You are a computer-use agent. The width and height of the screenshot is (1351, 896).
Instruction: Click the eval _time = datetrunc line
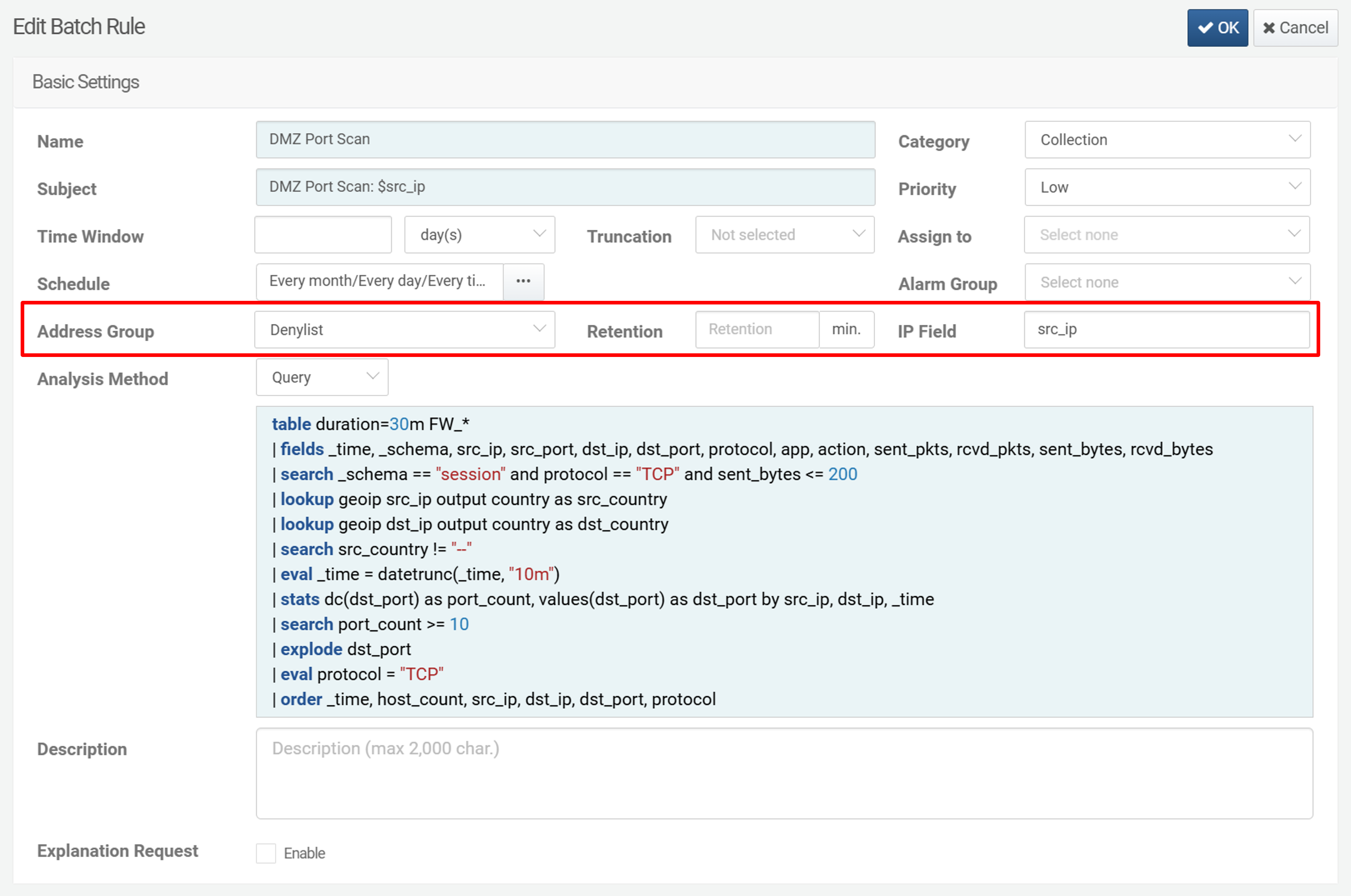click(x=416, y=574)
